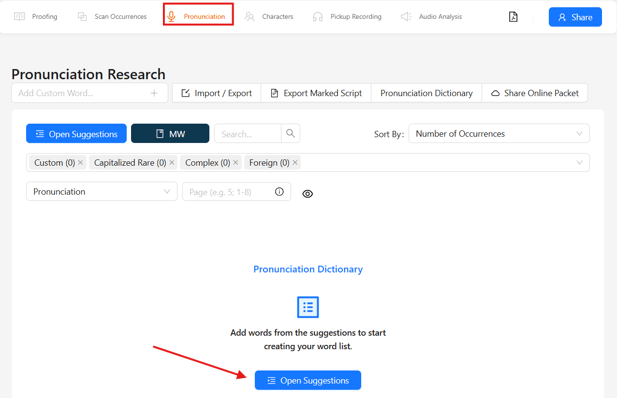Click the speaker icon for Audio Analysis
Screen dimensions: 617x398
[406, 17]
